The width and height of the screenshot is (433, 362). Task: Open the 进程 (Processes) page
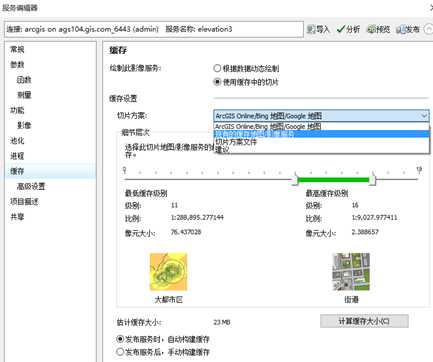[x=17, y=156]
